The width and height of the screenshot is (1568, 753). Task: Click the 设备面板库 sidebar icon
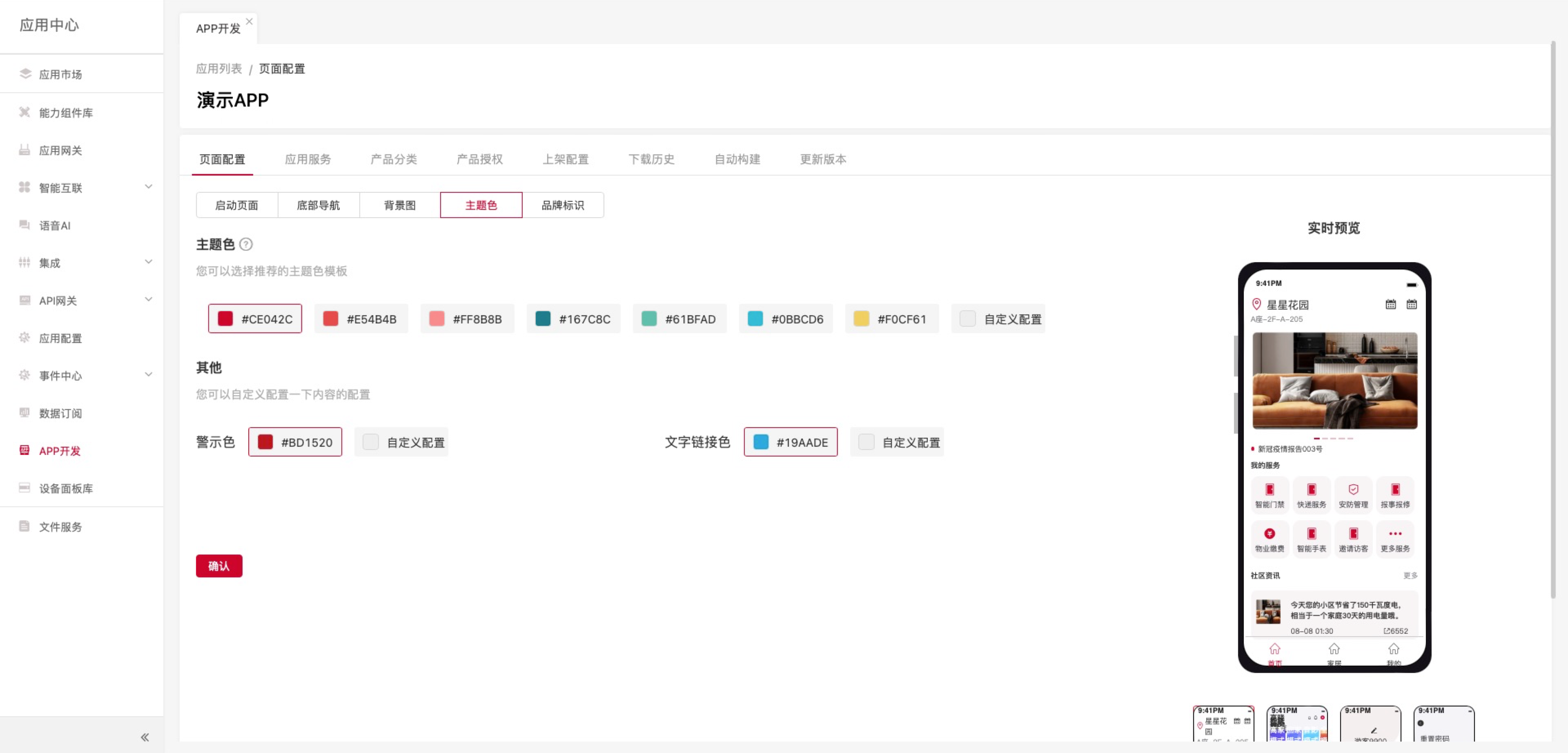click(x=24, y=488)
